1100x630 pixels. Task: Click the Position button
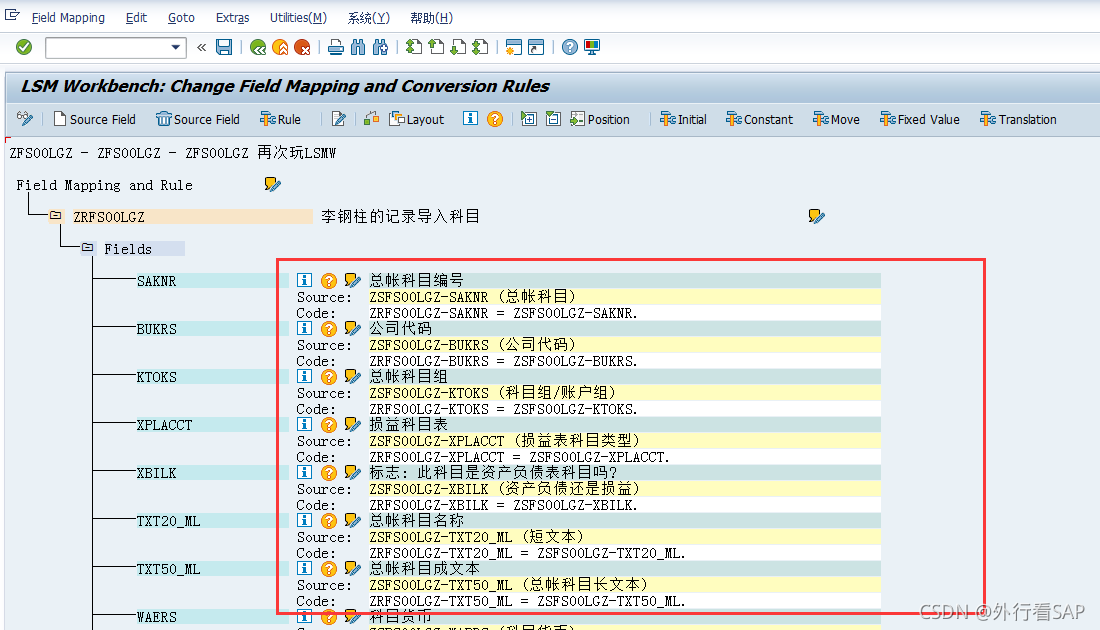[600, 119]
